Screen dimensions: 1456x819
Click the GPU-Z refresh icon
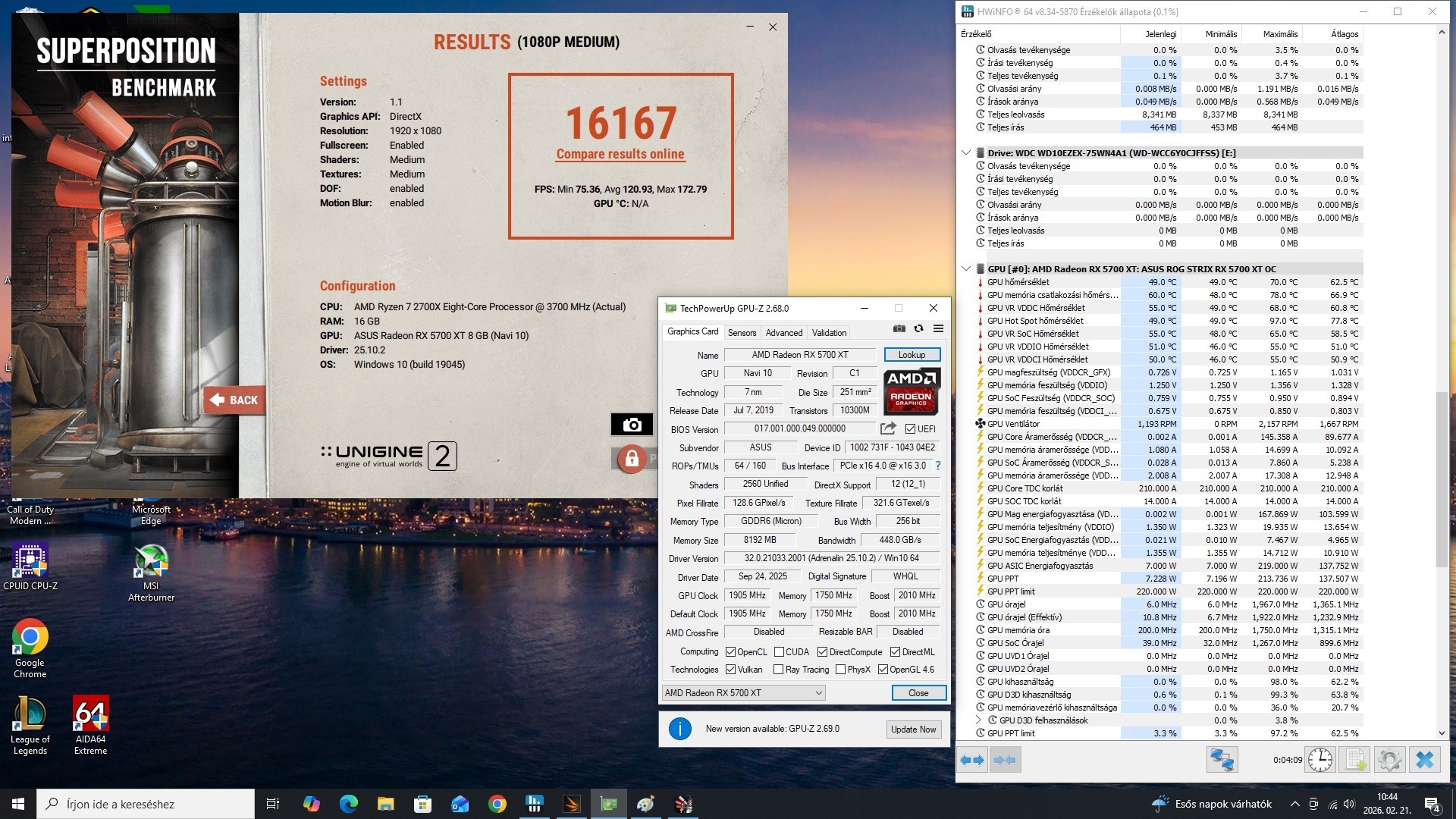(918, 328)
